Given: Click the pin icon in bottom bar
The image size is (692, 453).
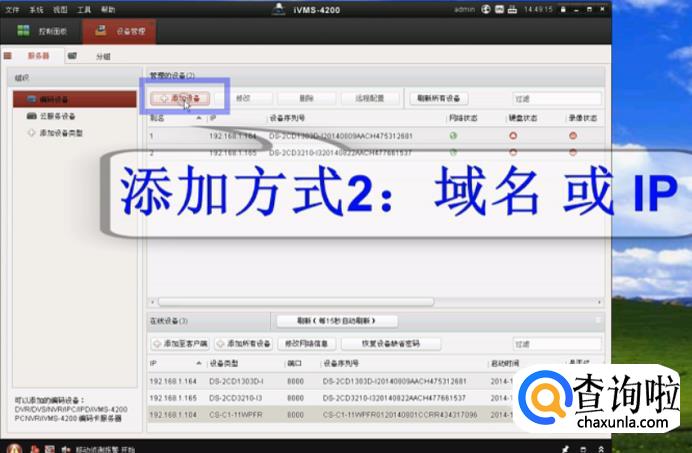Looking at the screenshot, I should 565,449.
